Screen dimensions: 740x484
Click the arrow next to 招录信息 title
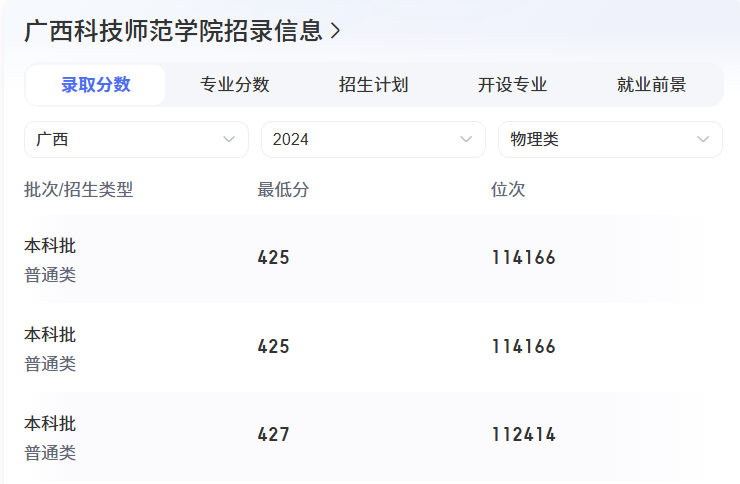pyautogui.click(x=335, y=32)
